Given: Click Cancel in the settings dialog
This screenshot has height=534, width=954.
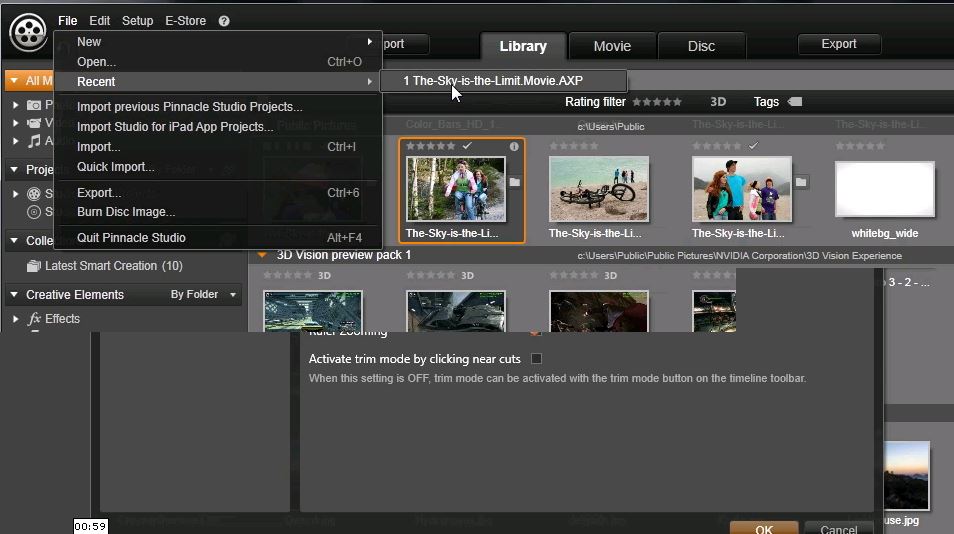Looking at the screenshot, I should click(838, 529).
